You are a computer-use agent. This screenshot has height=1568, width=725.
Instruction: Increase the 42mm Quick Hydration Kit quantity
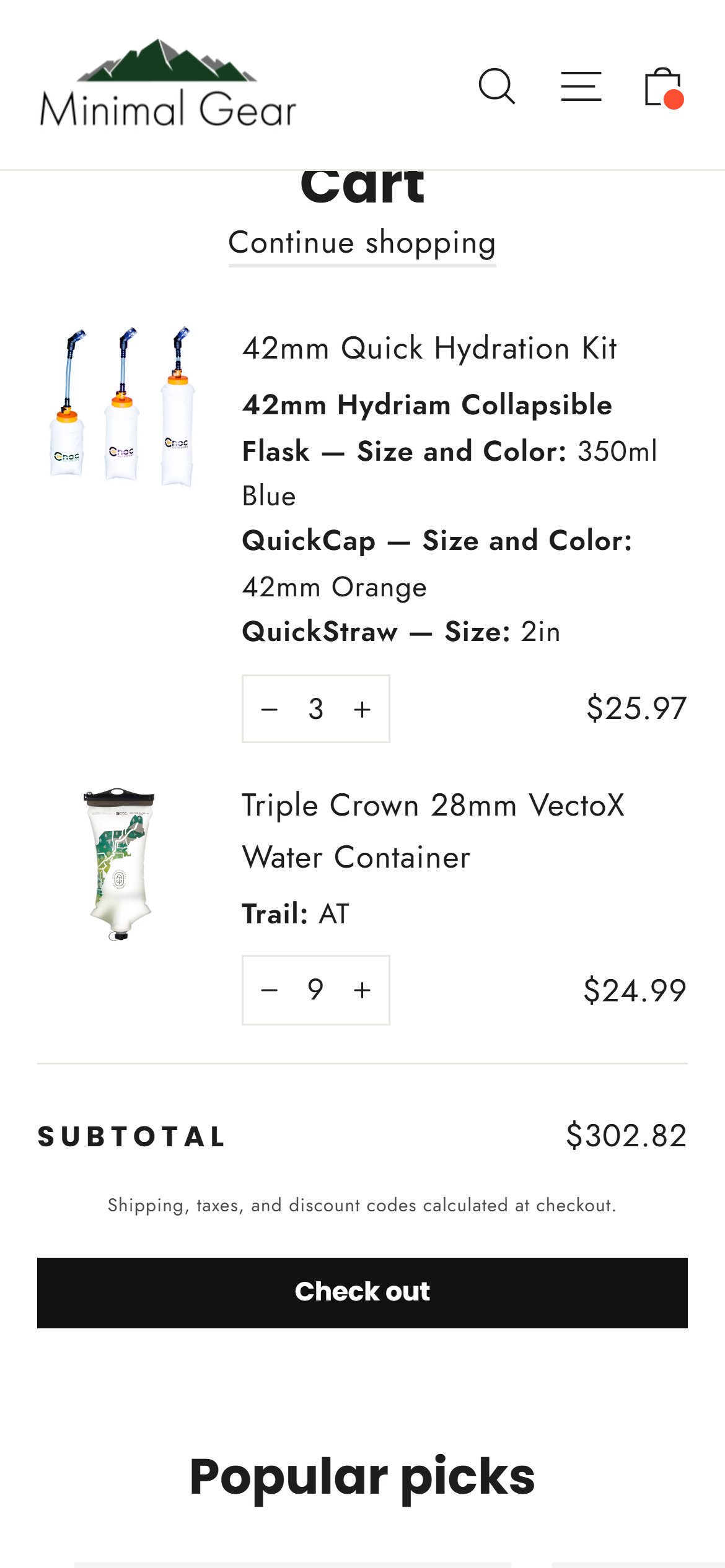pos(362,709)
